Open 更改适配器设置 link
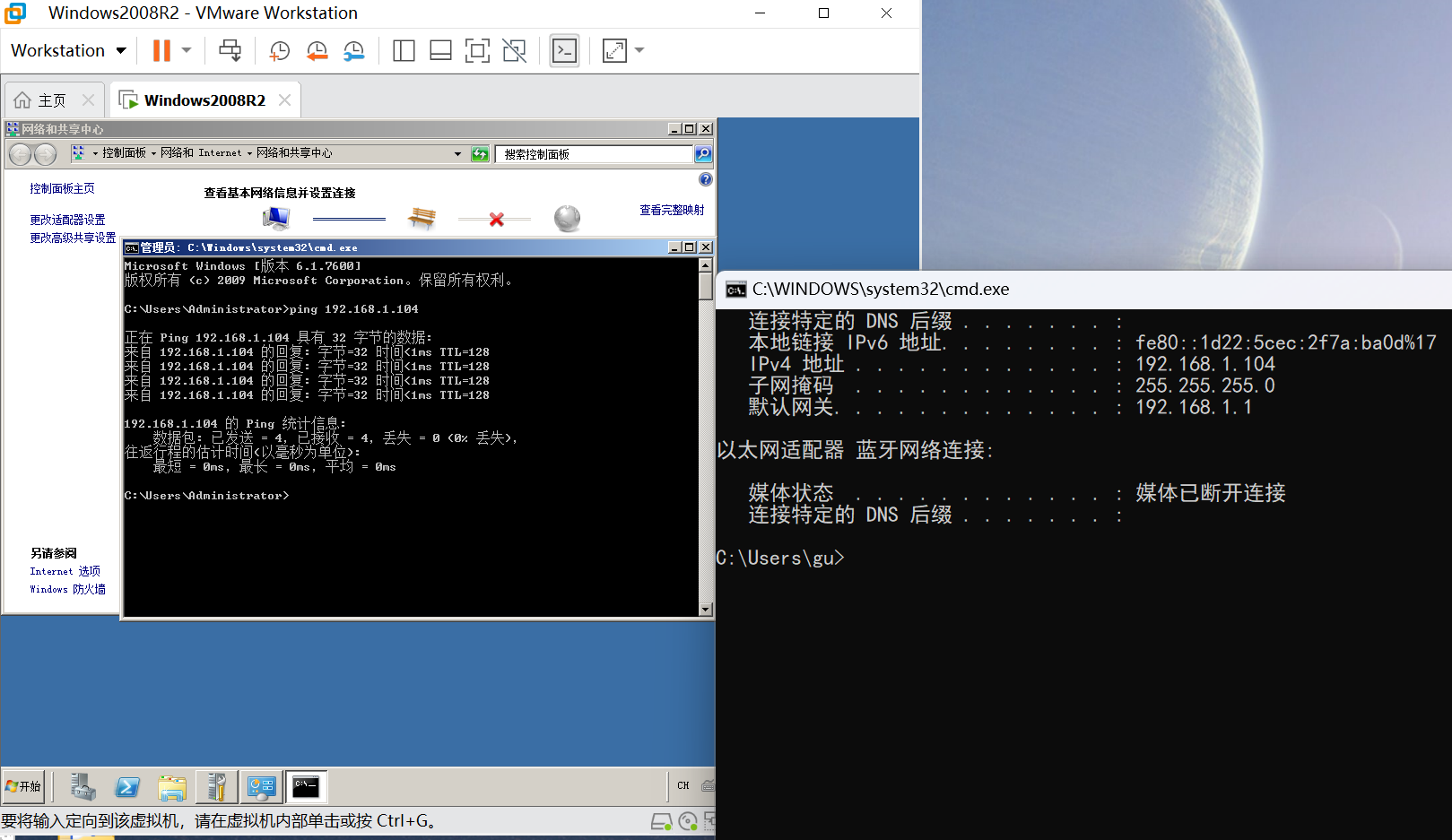1452x840 pixels. click(67, 220)
